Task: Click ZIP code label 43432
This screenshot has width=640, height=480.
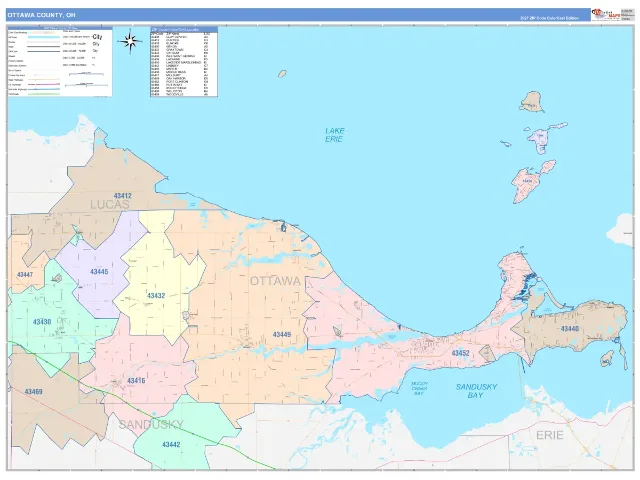Action: 156,296
